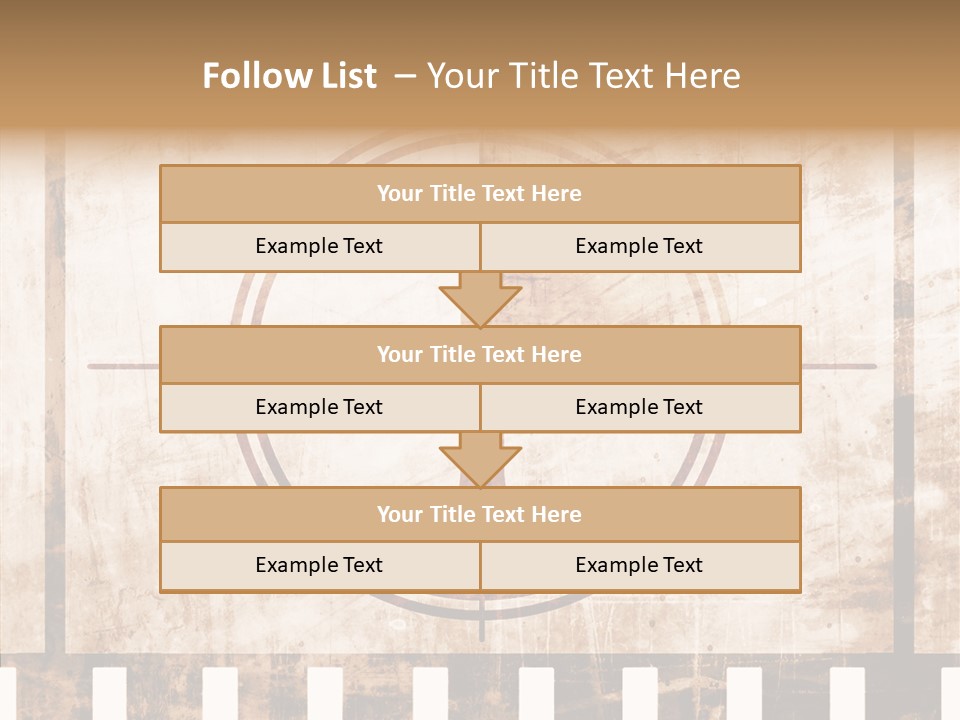The height and width of the screenshot is (720, 960).
Task: Click left 'Example Text' cell in second block
Action: pyautogui.click(x=319, y=407)
